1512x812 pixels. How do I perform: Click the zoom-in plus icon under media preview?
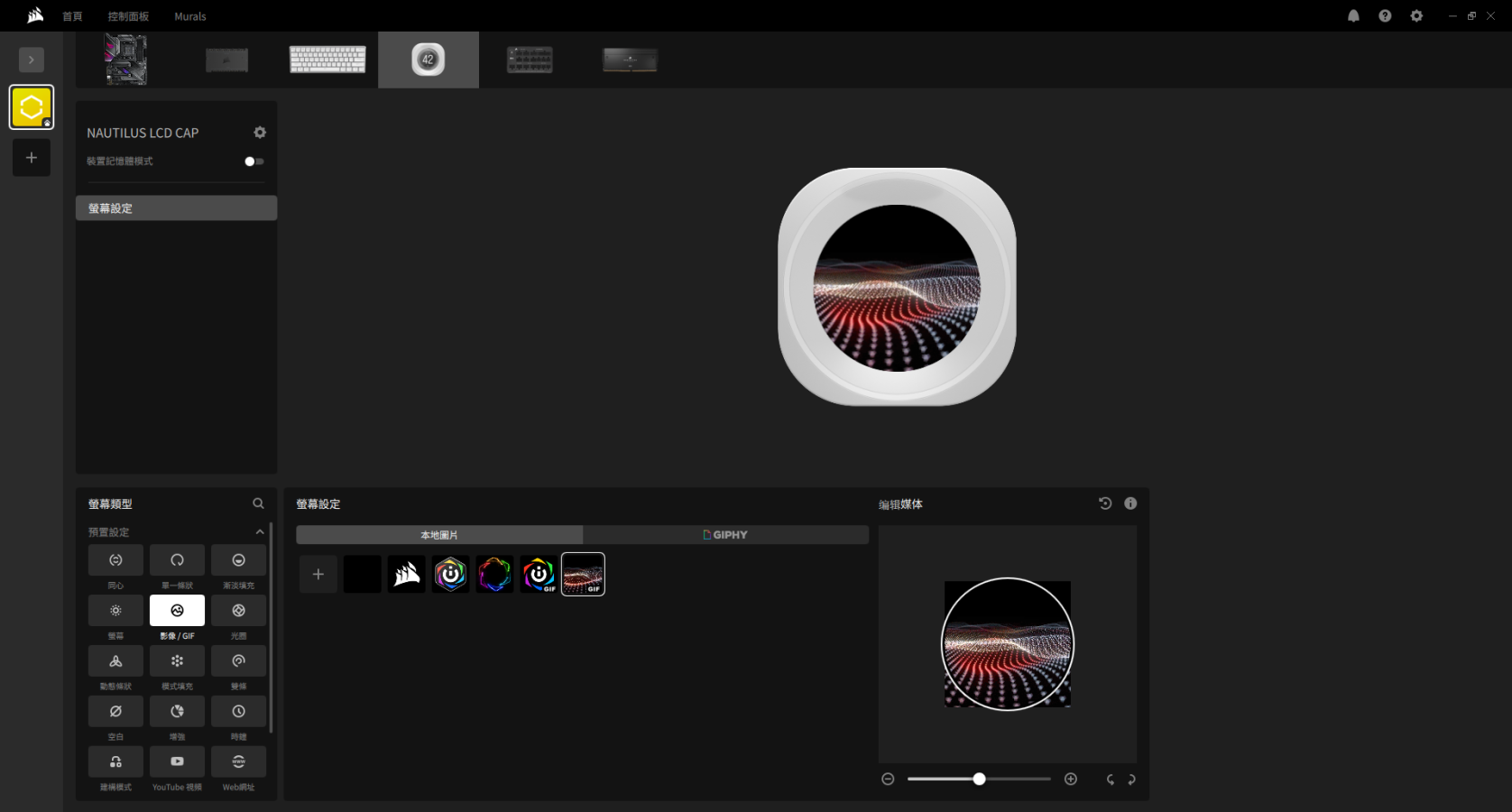[1071, 780]
